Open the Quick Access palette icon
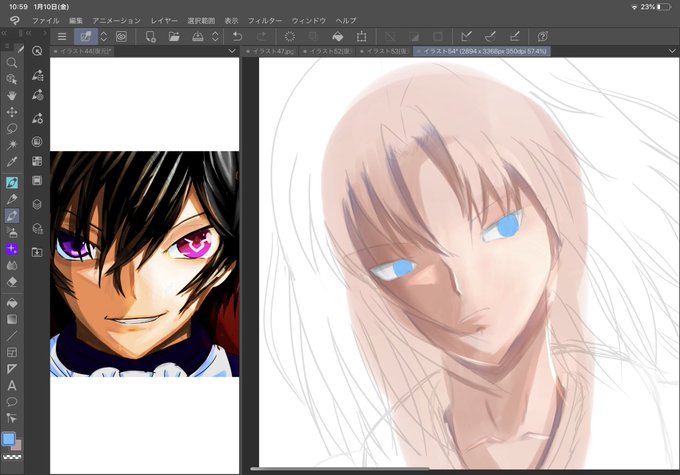The width and height of the screenshot is (680, 475). click(37, 51)
